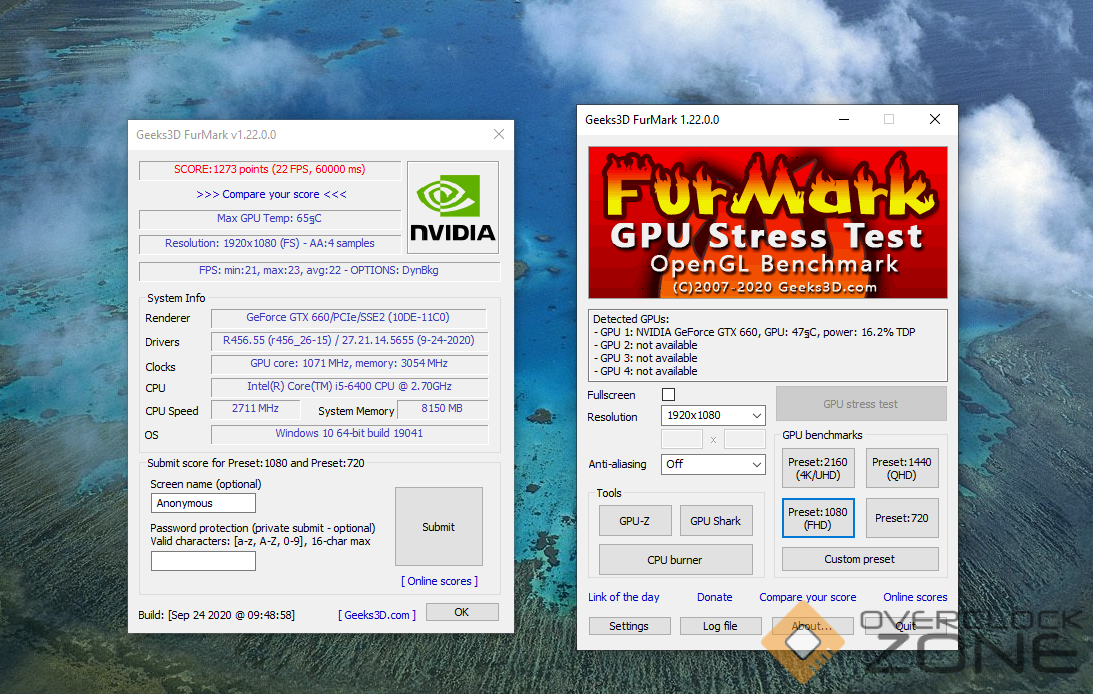Screen dimensions: 1093x694
Task: Open the Link of the day
Action: point(623,597)
